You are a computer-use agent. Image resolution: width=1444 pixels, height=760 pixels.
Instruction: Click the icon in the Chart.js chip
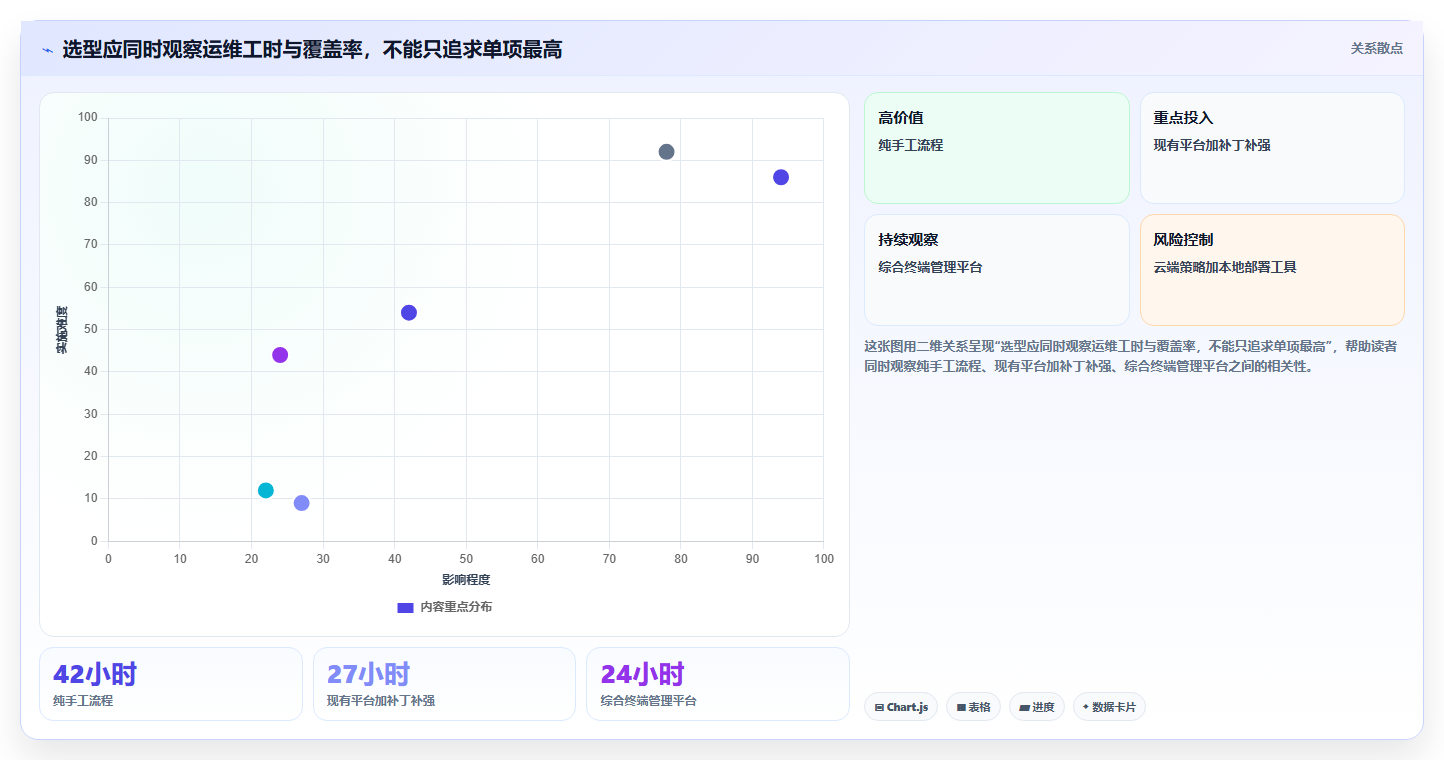point(879,707)
